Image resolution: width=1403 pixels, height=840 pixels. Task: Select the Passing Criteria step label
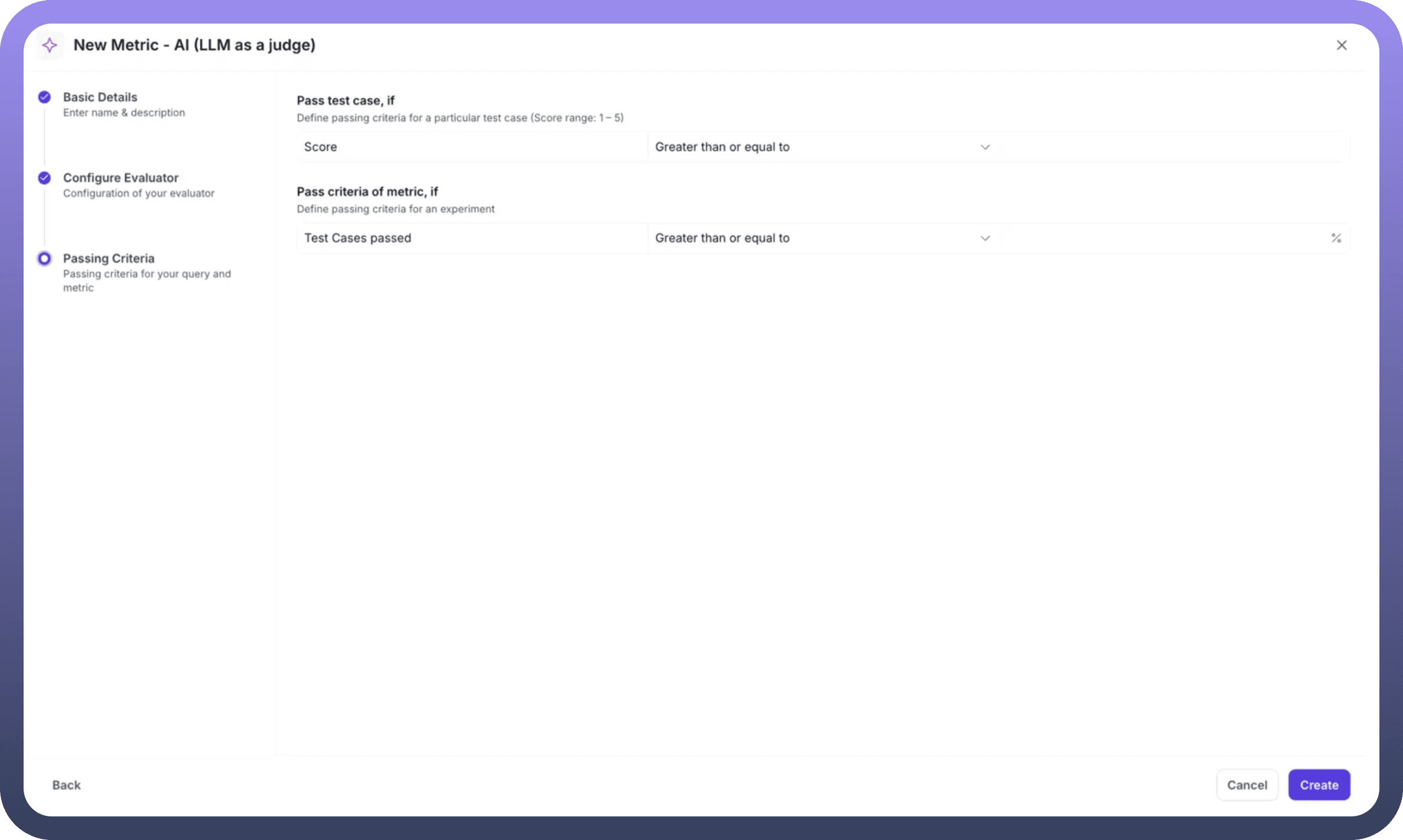point(109,258)
